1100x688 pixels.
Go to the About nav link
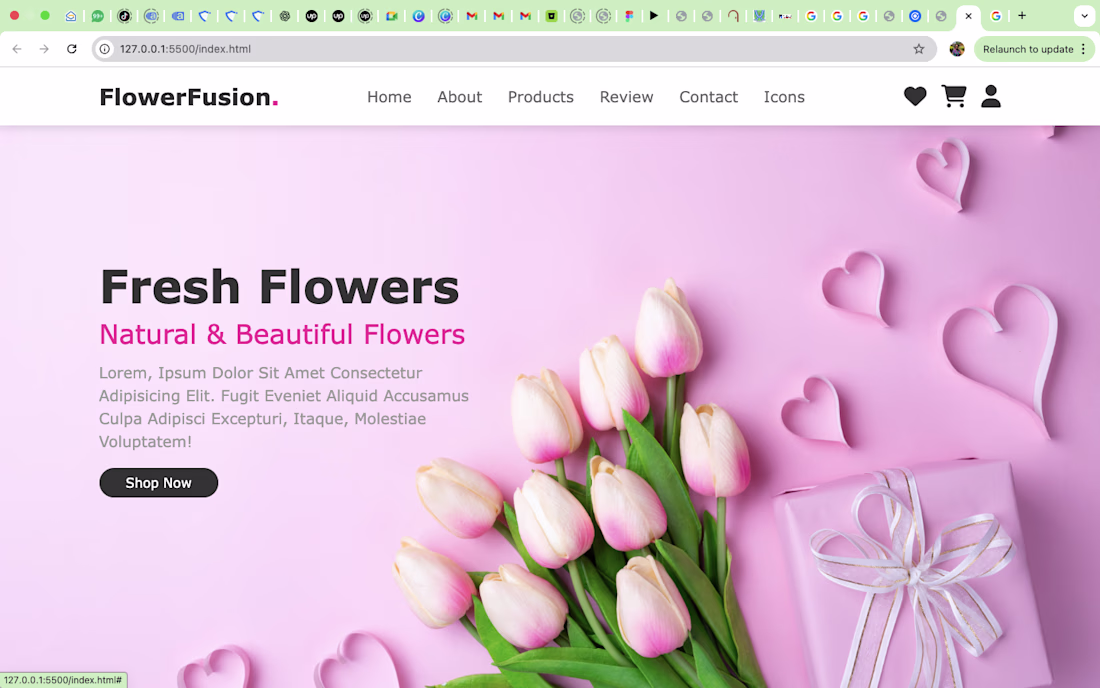tap(460, 97)
